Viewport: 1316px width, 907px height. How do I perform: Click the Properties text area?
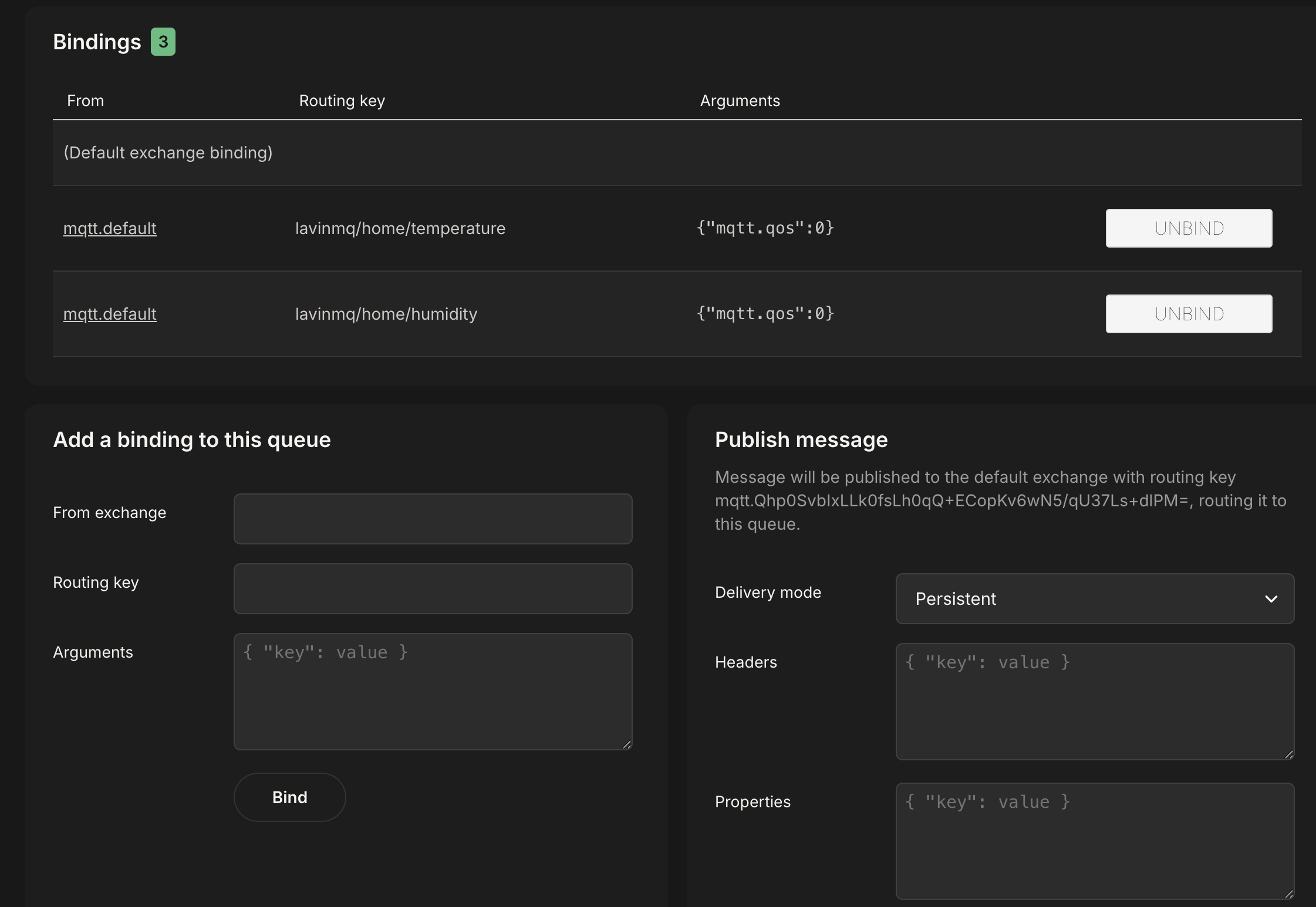(x=1095, y=841)
